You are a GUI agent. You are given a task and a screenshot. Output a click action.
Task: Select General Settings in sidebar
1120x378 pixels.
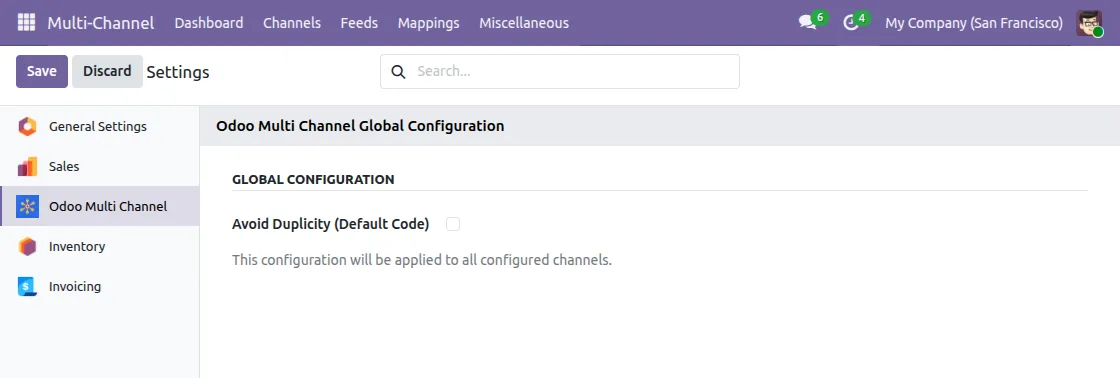pyautogui.click(x=100, y=126)
